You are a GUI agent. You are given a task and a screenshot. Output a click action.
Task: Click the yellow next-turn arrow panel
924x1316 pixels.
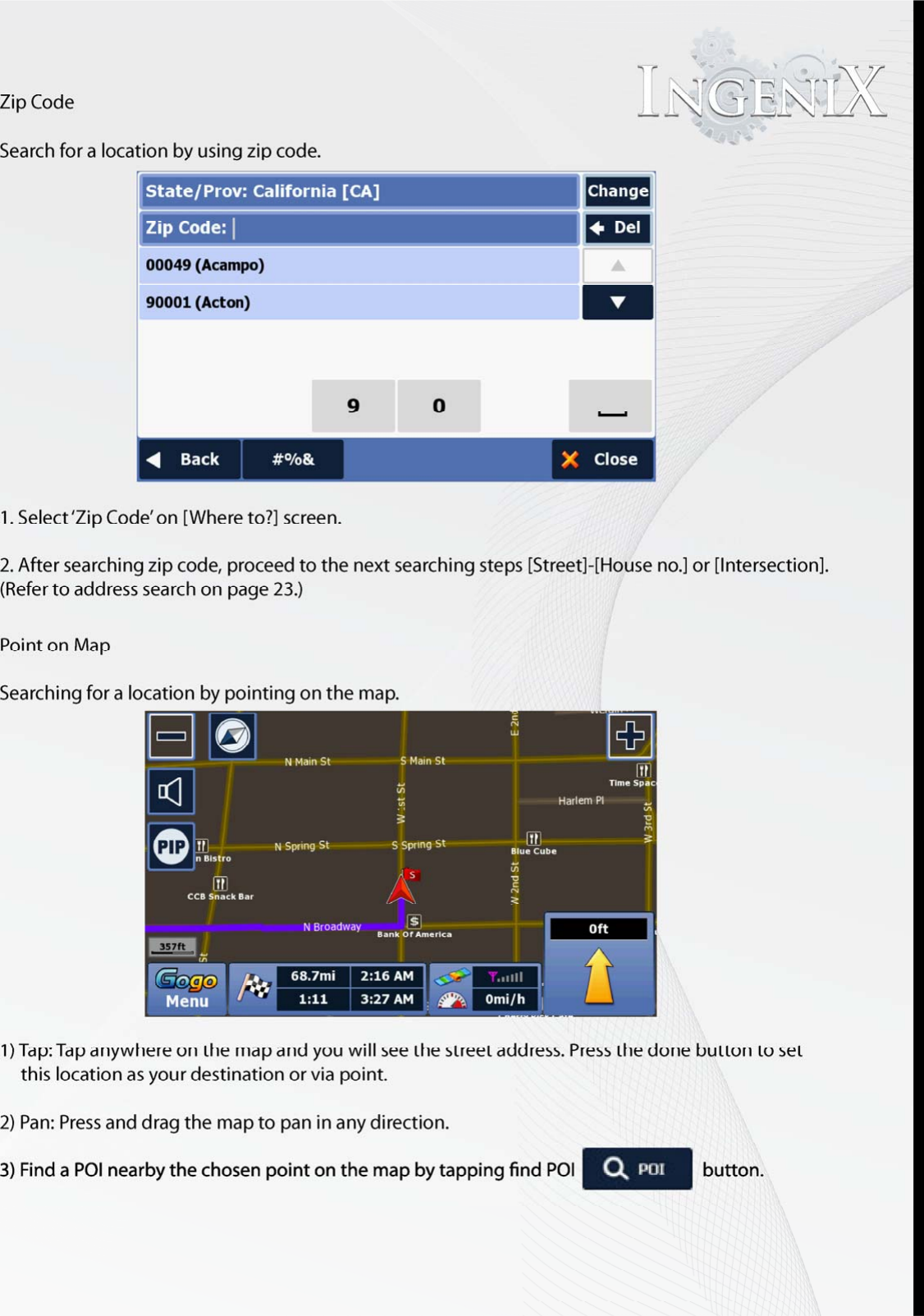point(599,976)
